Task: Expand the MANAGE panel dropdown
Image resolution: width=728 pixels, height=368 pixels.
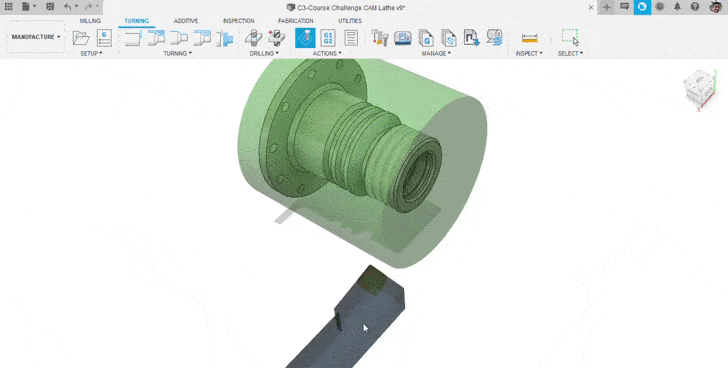Action: click(x=436, y=53)
